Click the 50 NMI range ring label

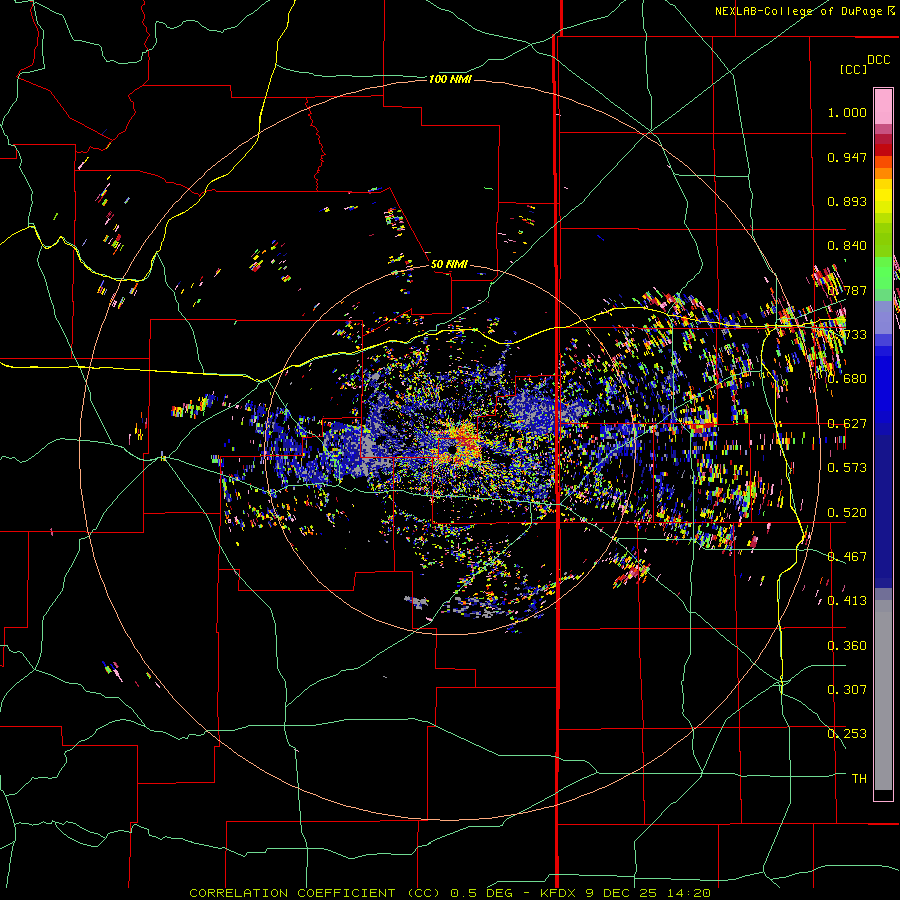(x=449, y=264)
